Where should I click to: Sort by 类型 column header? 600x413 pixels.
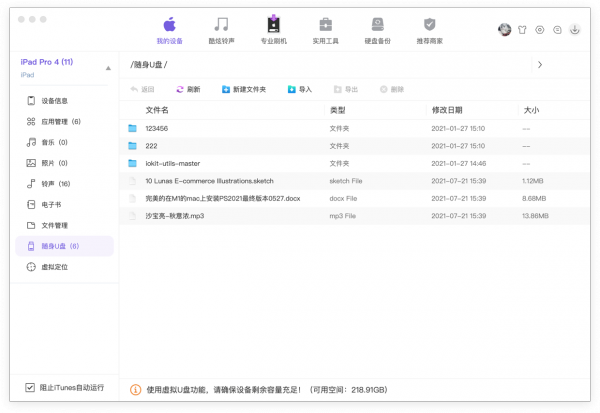(x=338, y=110)
